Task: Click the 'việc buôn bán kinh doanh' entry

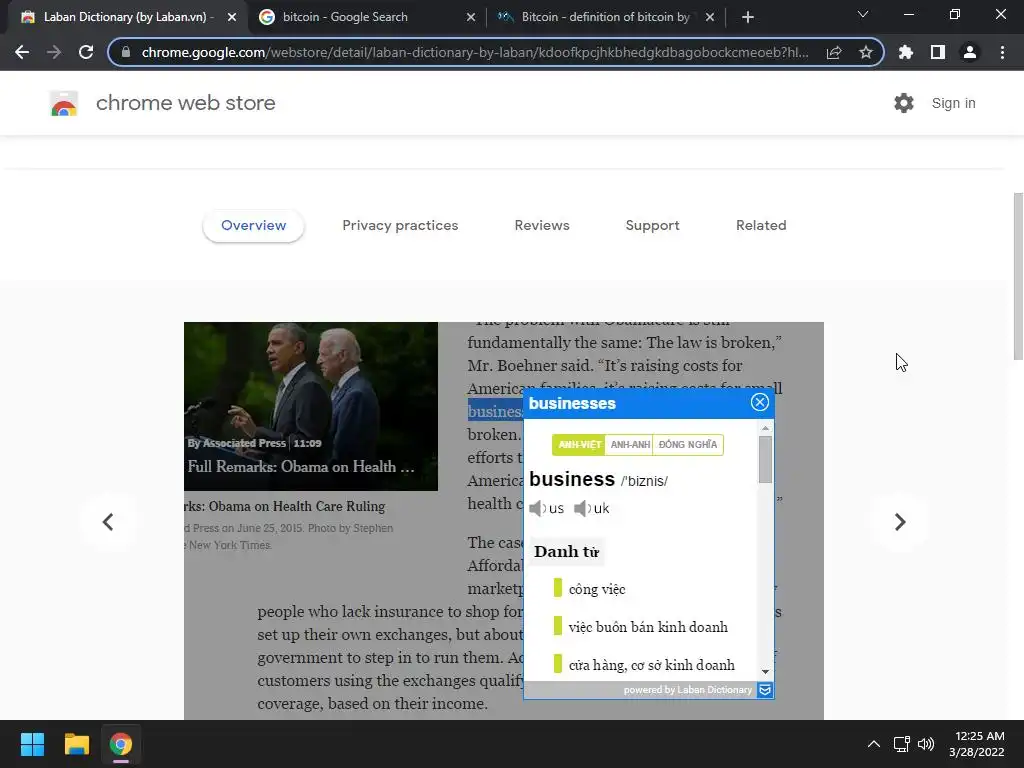Action: coord(648,627)
